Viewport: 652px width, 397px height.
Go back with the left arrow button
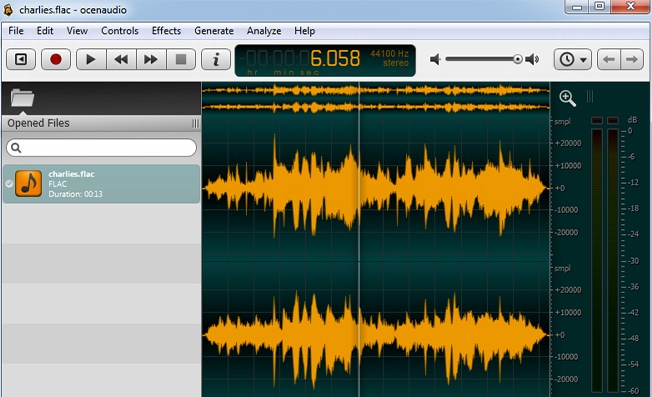[609, 59]
